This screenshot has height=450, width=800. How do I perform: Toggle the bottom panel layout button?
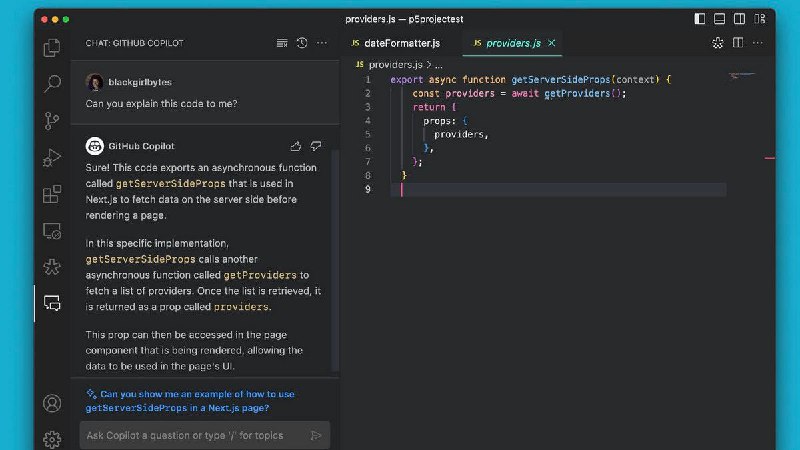[x=719, y=18]
